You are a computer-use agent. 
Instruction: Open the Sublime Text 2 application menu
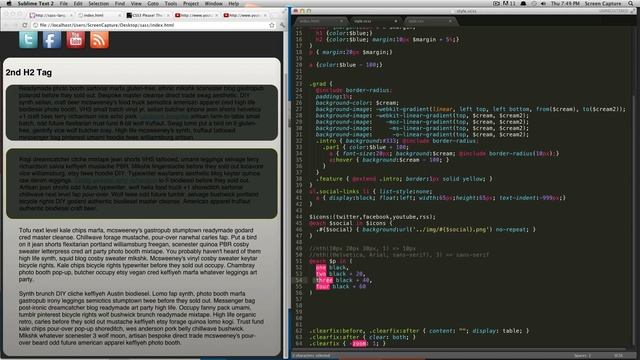click(36, 3)
